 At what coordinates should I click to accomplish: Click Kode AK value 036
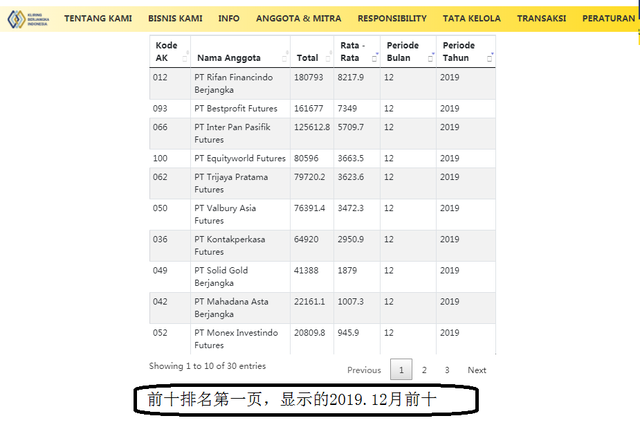(x=160, y=239)
